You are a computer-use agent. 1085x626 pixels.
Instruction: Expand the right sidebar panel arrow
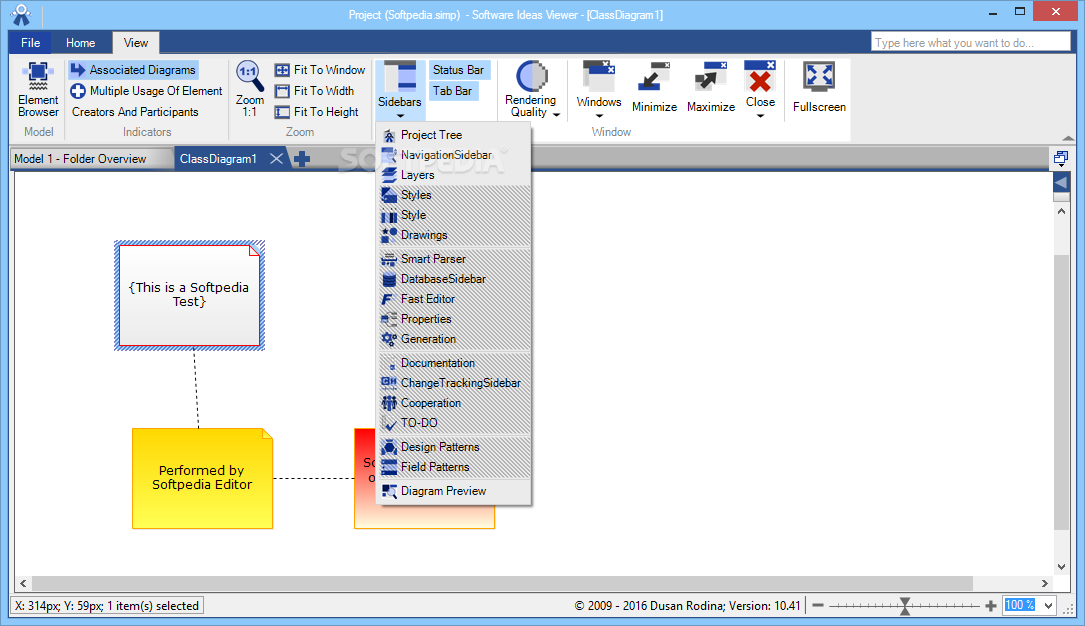[x=1061, y=183]
